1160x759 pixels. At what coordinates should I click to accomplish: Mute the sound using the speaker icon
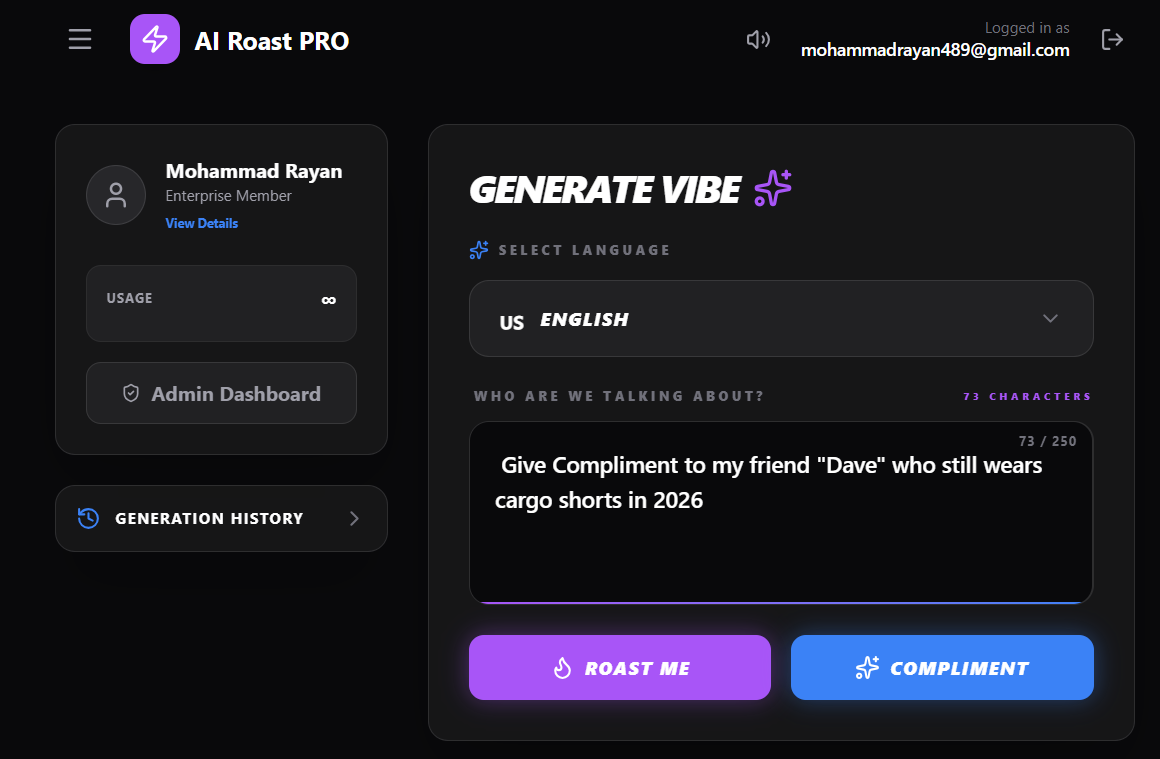758,39
